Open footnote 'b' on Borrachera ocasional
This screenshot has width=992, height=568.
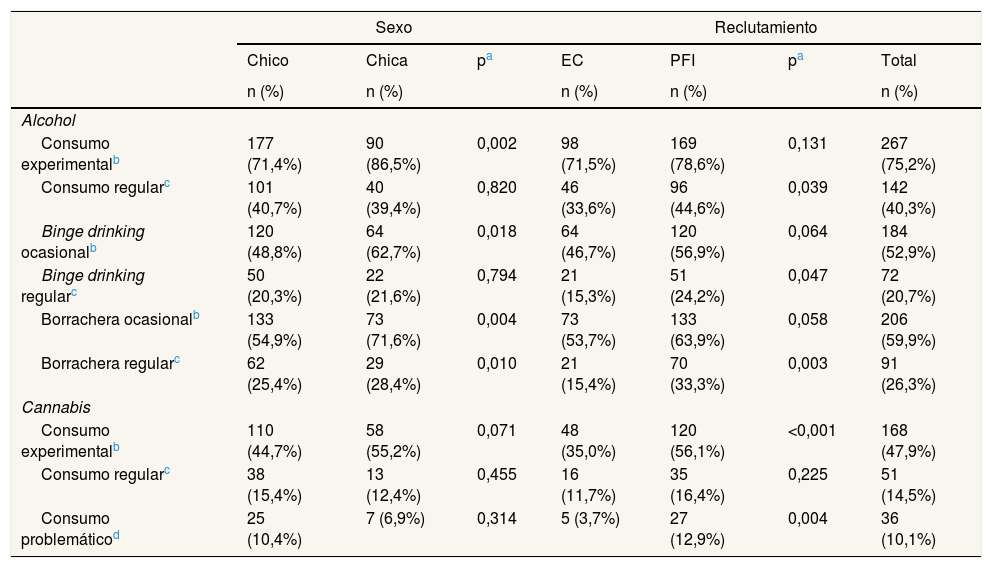coord(196,316)
